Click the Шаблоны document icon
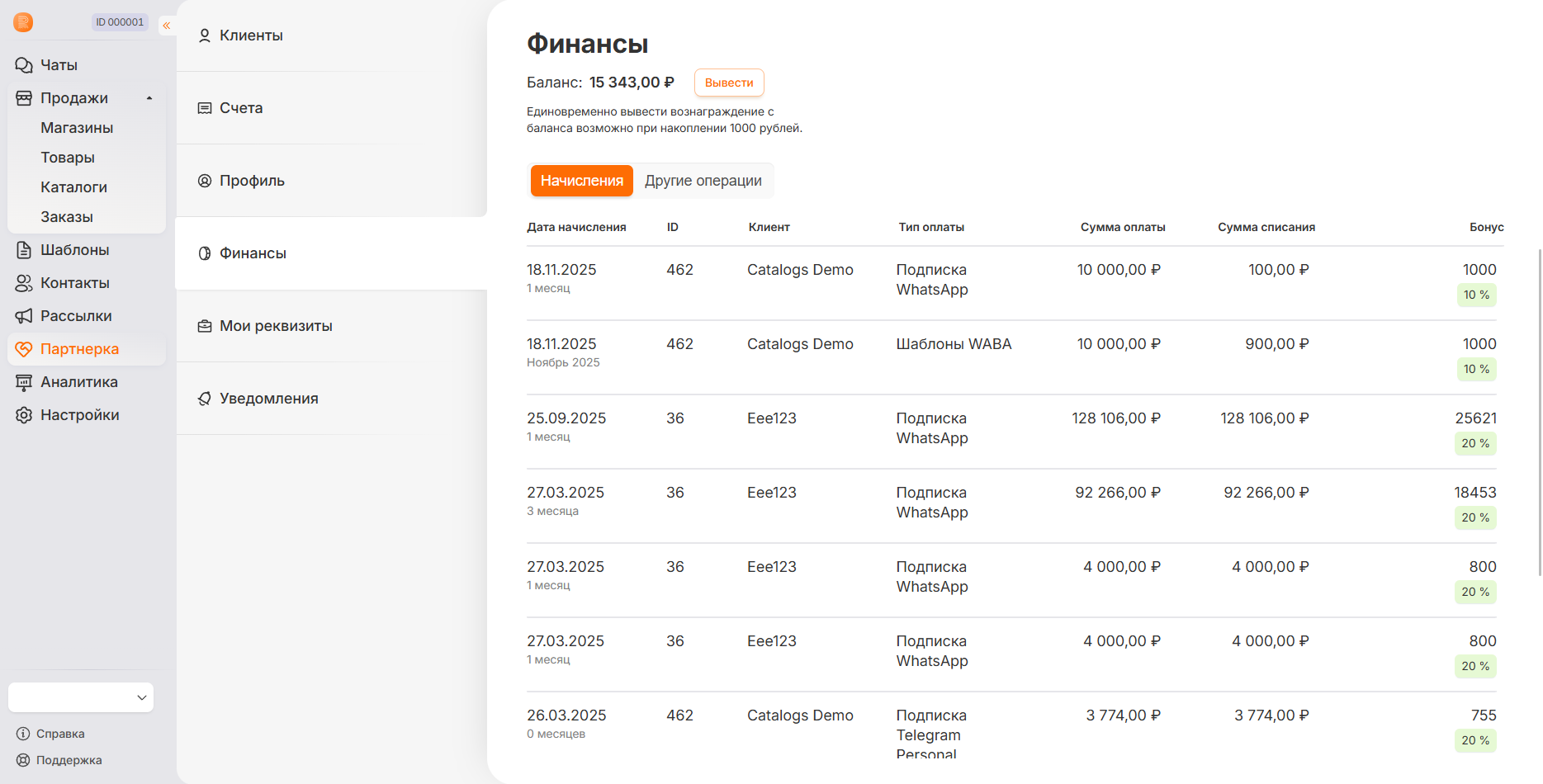 (x=24, y=250)
